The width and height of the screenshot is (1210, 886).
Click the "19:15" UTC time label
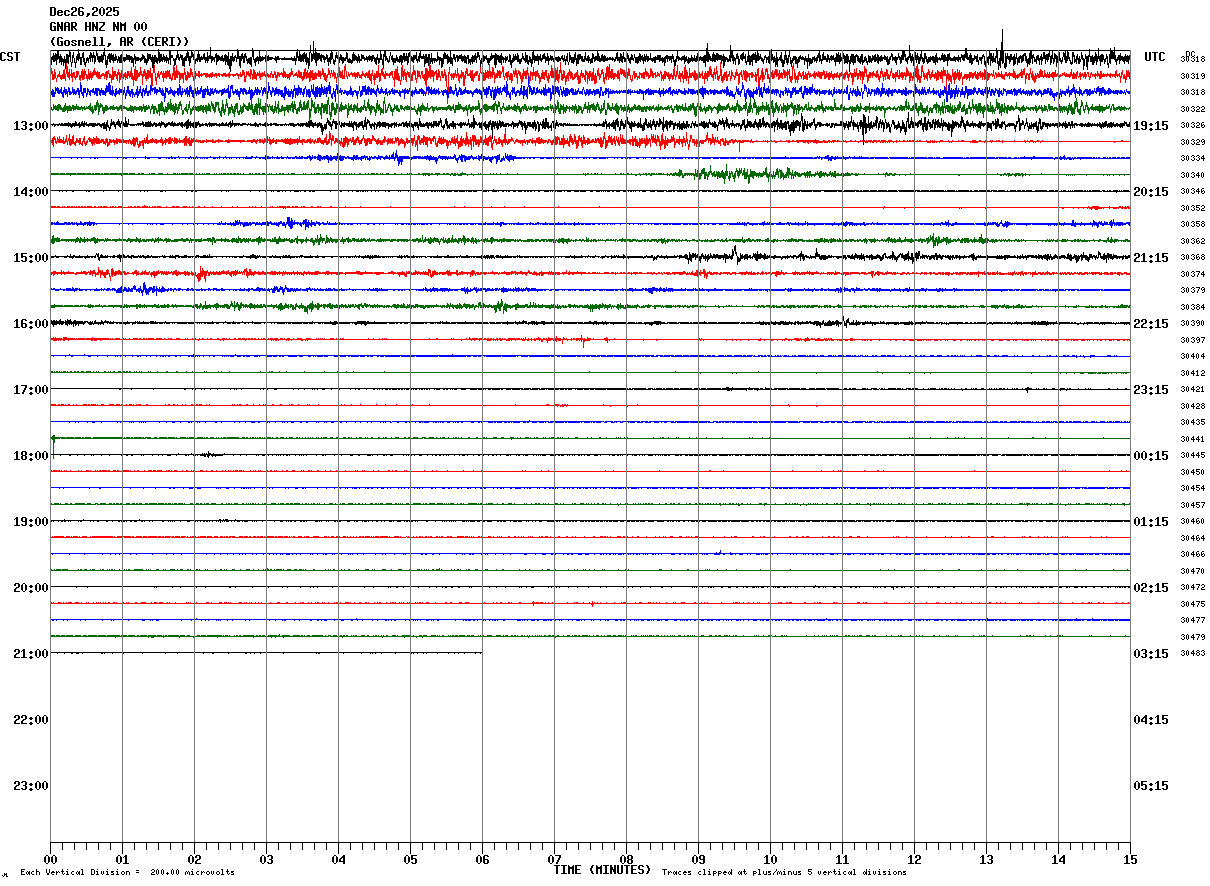pos(1151,126)
